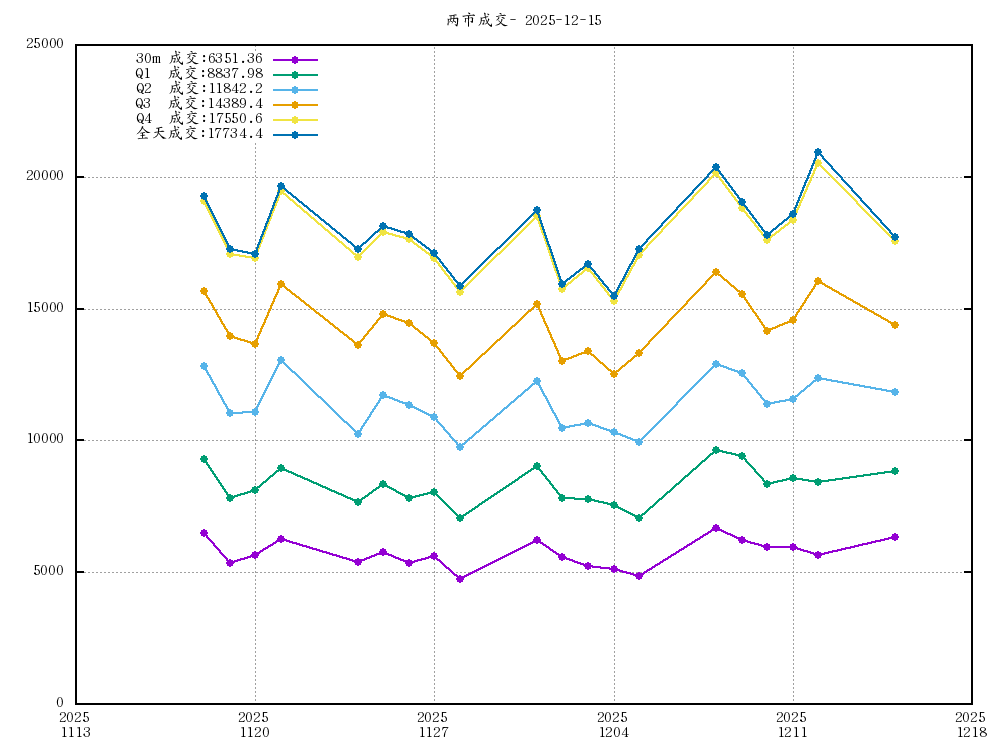Click the 10000 y-axis tick label
Viewport: 1000px width, 750px height.
pos(44,440)
